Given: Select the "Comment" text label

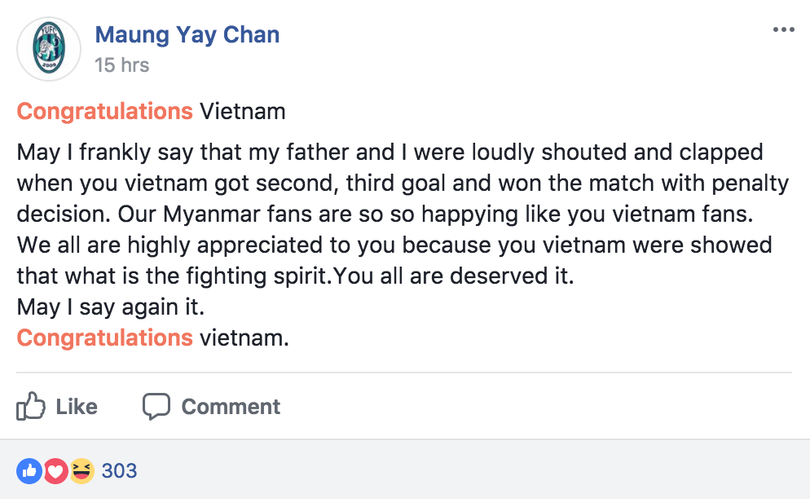Looking at the screenshot, I should pos(230,407).
